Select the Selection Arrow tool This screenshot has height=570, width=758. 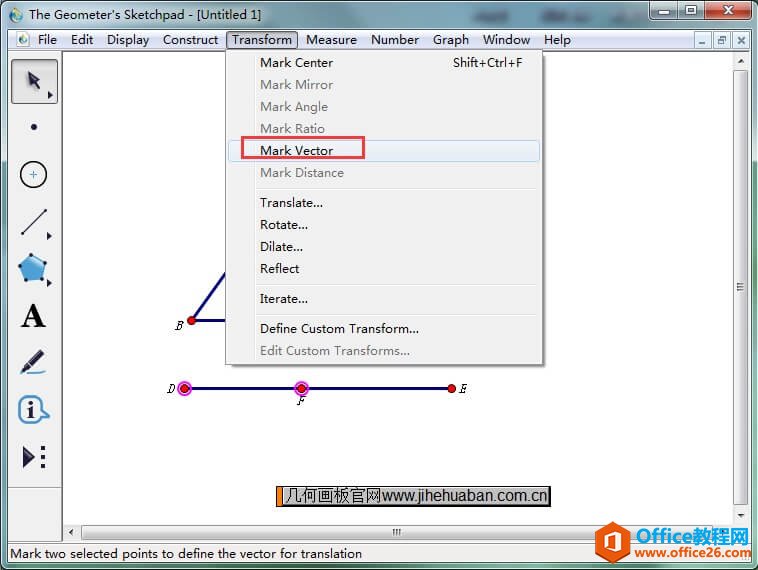pos(34,81)
